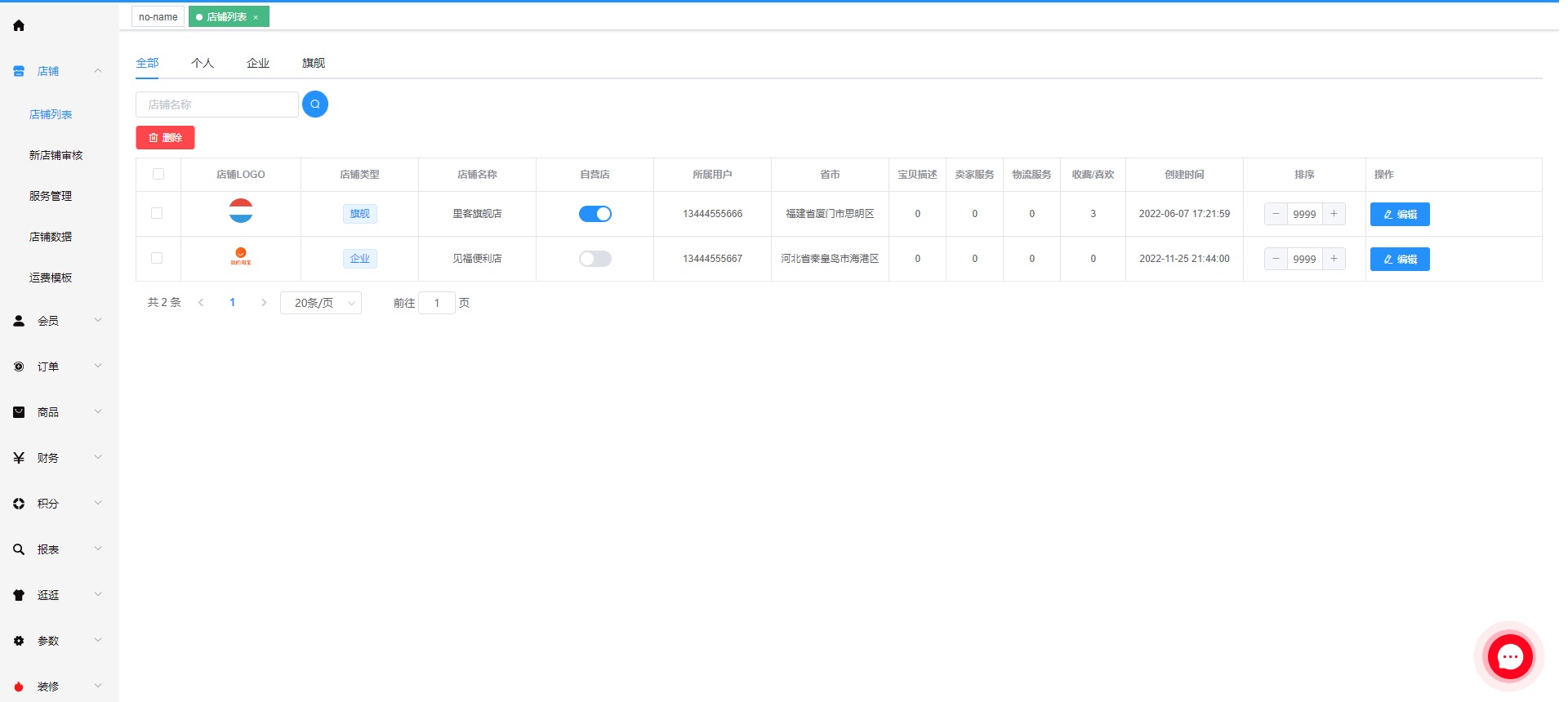Decrease sort value for 里客旗舰店
Image resolution: width=1568 pixels, height=702 pixels.
click(1276, 214)
